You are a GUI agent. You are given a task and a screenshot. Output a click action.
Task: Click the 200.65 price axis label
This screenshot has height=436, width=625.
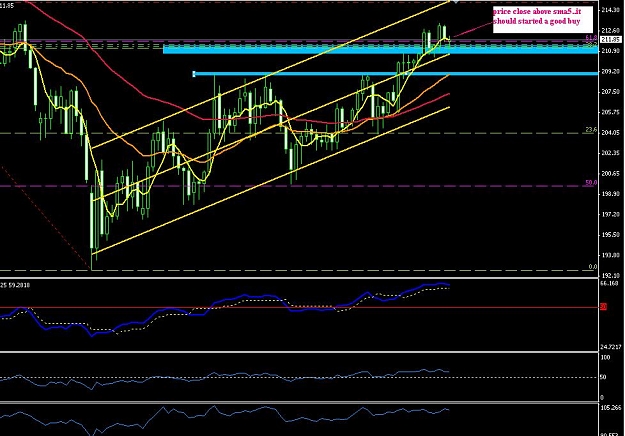point(611,173)
